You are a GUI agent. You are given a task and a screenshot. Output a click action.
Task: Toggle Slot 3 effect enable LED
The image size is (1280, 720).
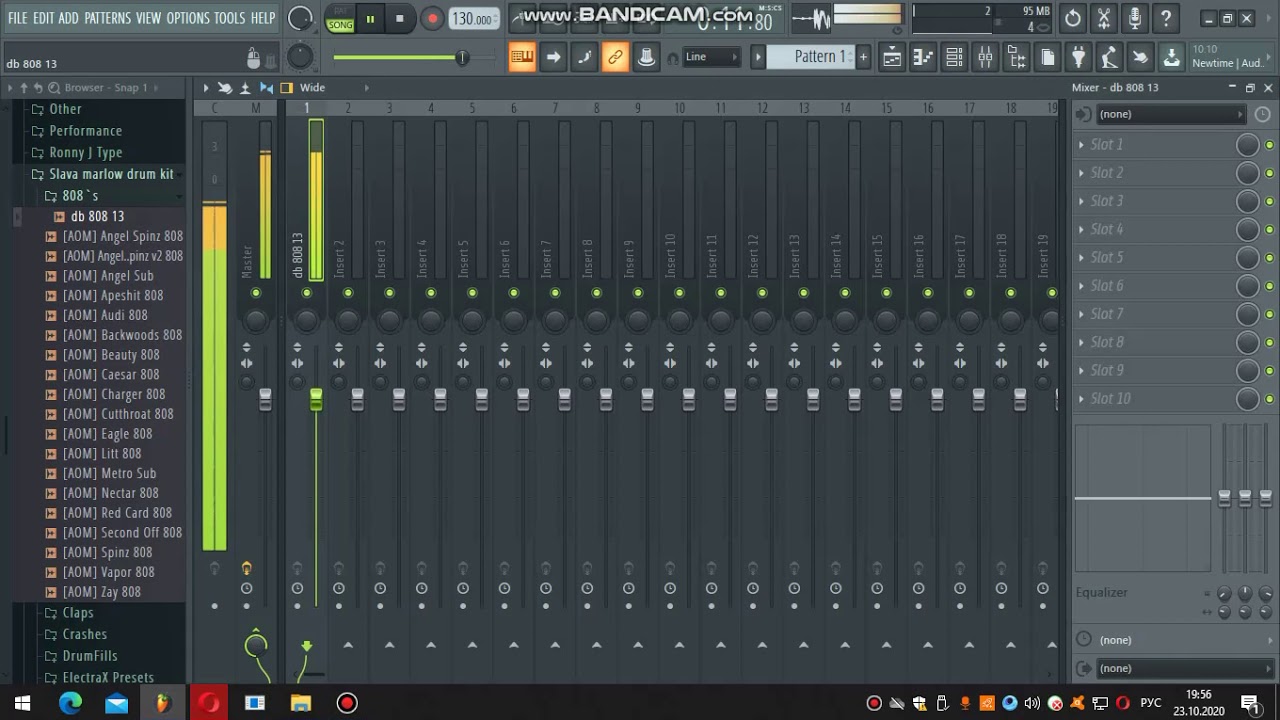tap(1269, 202)
